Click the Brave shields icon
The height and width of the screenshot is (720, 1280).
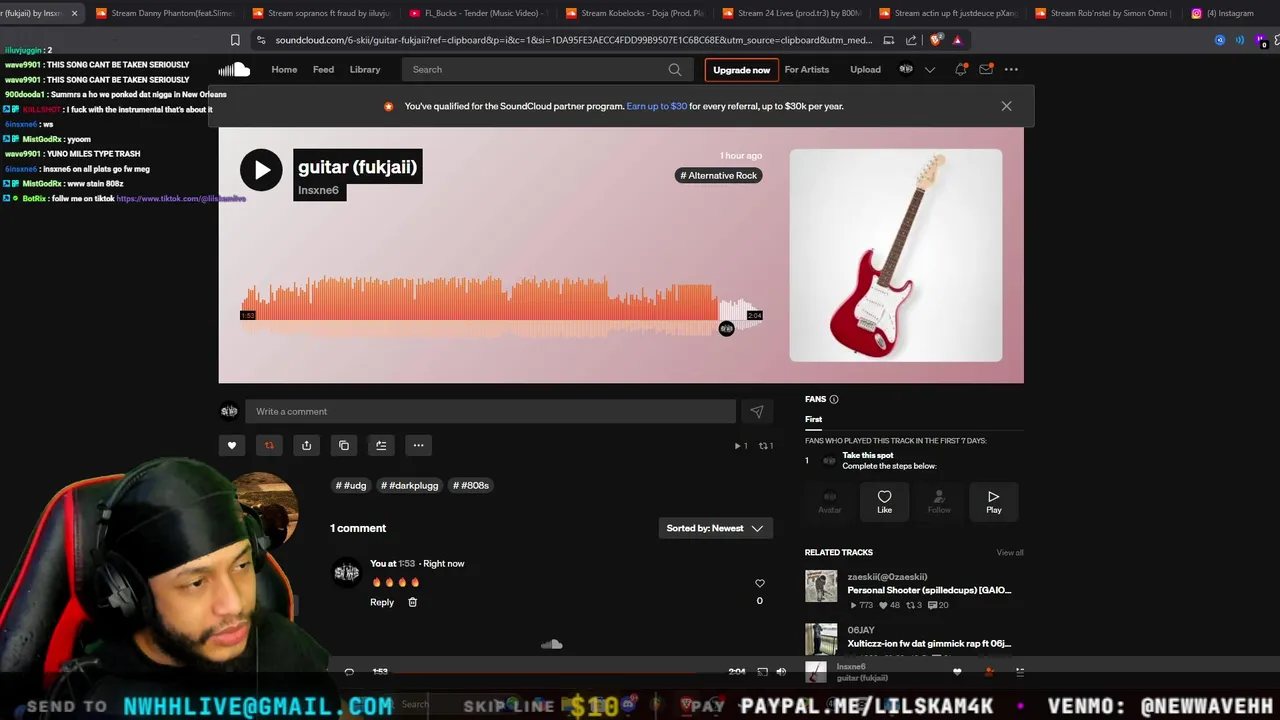point(935,40)
